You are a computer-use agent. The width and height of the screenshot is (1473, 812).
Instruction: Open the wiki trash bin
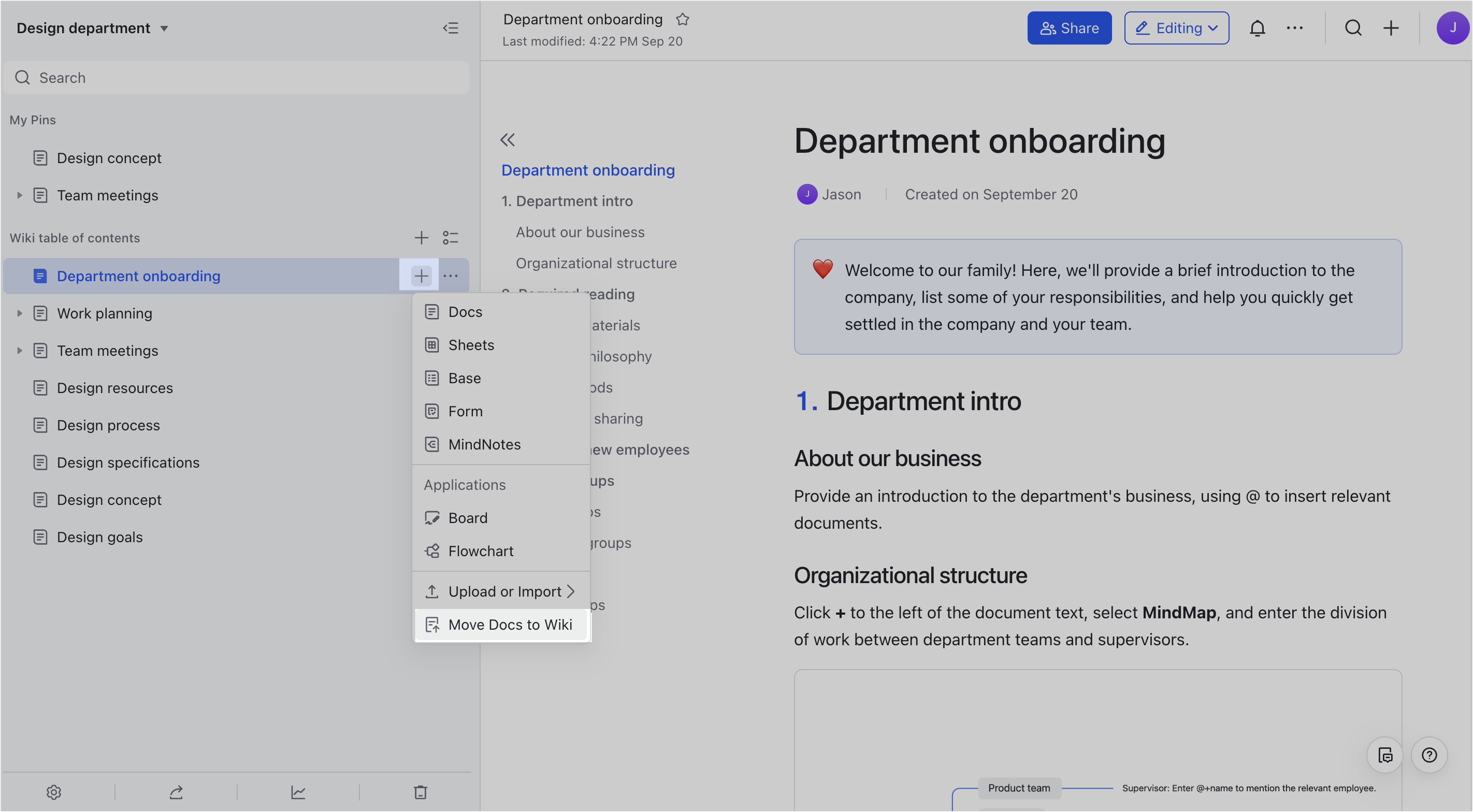[420, 792]
